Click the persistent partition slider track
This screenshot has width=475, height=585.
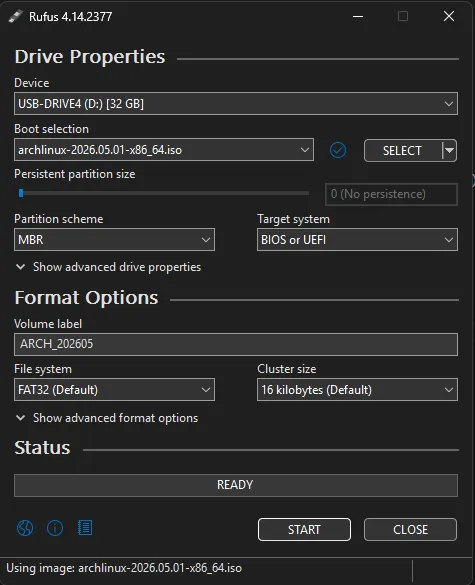point(164,193)
